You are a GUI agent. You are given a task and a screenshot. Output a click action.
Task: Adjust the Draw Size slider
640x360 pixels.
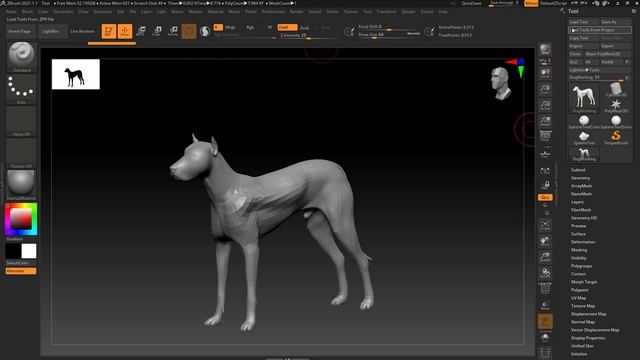(389, 35)
